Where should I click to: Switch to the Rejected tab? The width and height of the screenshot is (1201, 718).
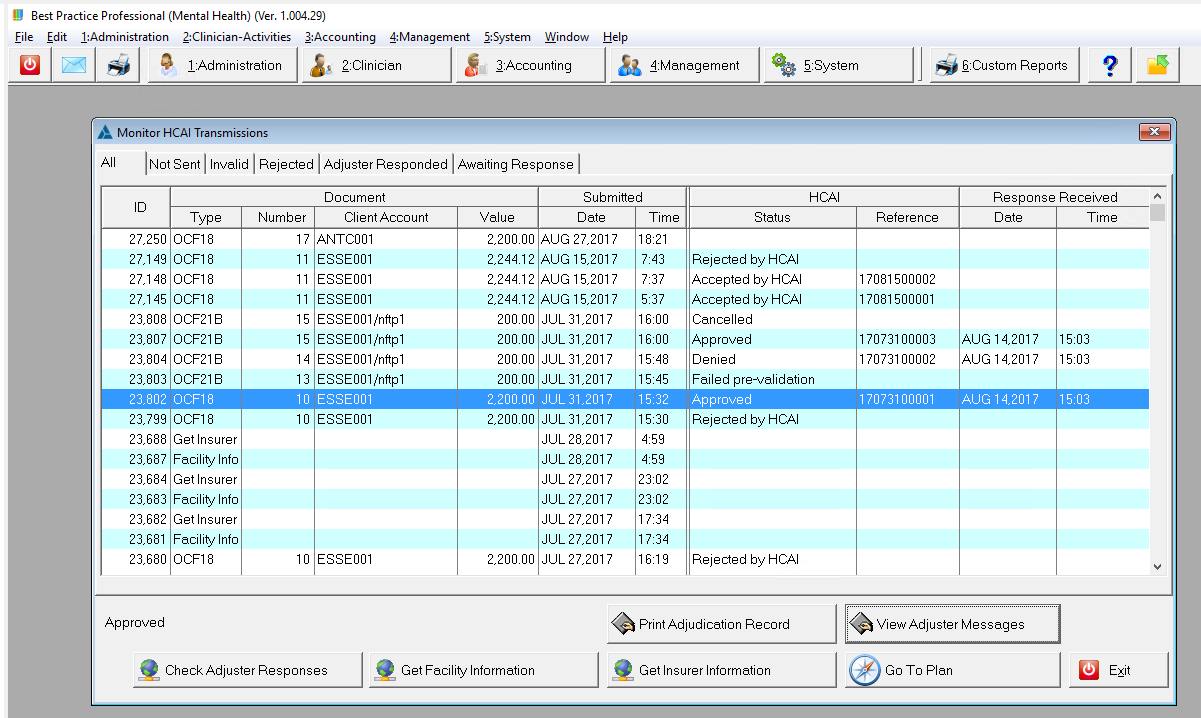coord(286,164)
